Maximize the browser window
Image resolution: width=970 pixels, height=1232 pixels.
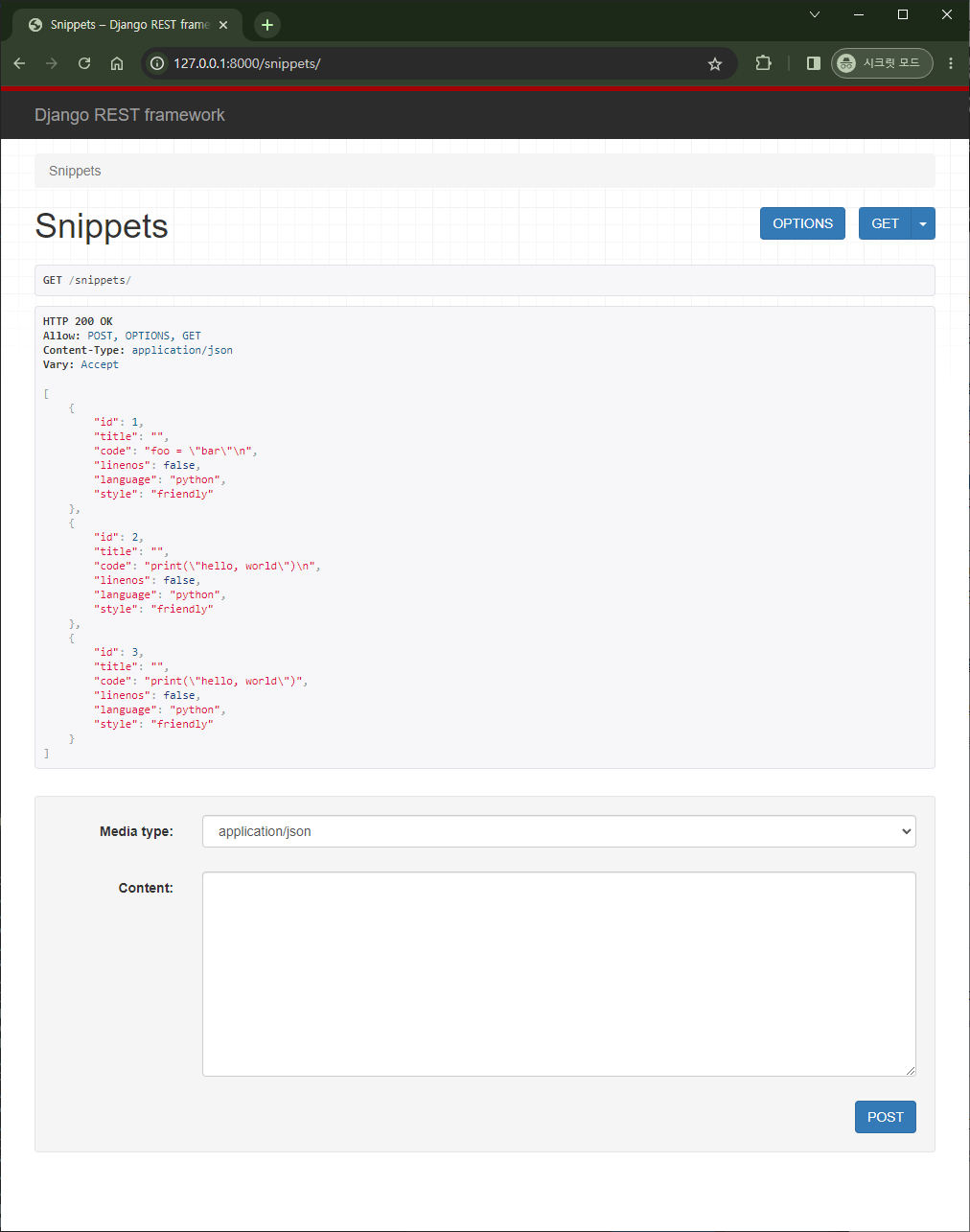[x=903, y=14]
